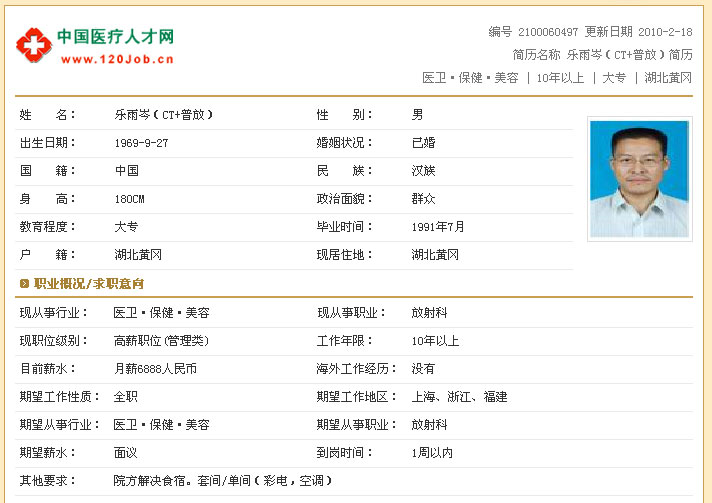Select the update date 2010-2-18
The height and width of the screenshot is (503, 712).
[665, 32]
